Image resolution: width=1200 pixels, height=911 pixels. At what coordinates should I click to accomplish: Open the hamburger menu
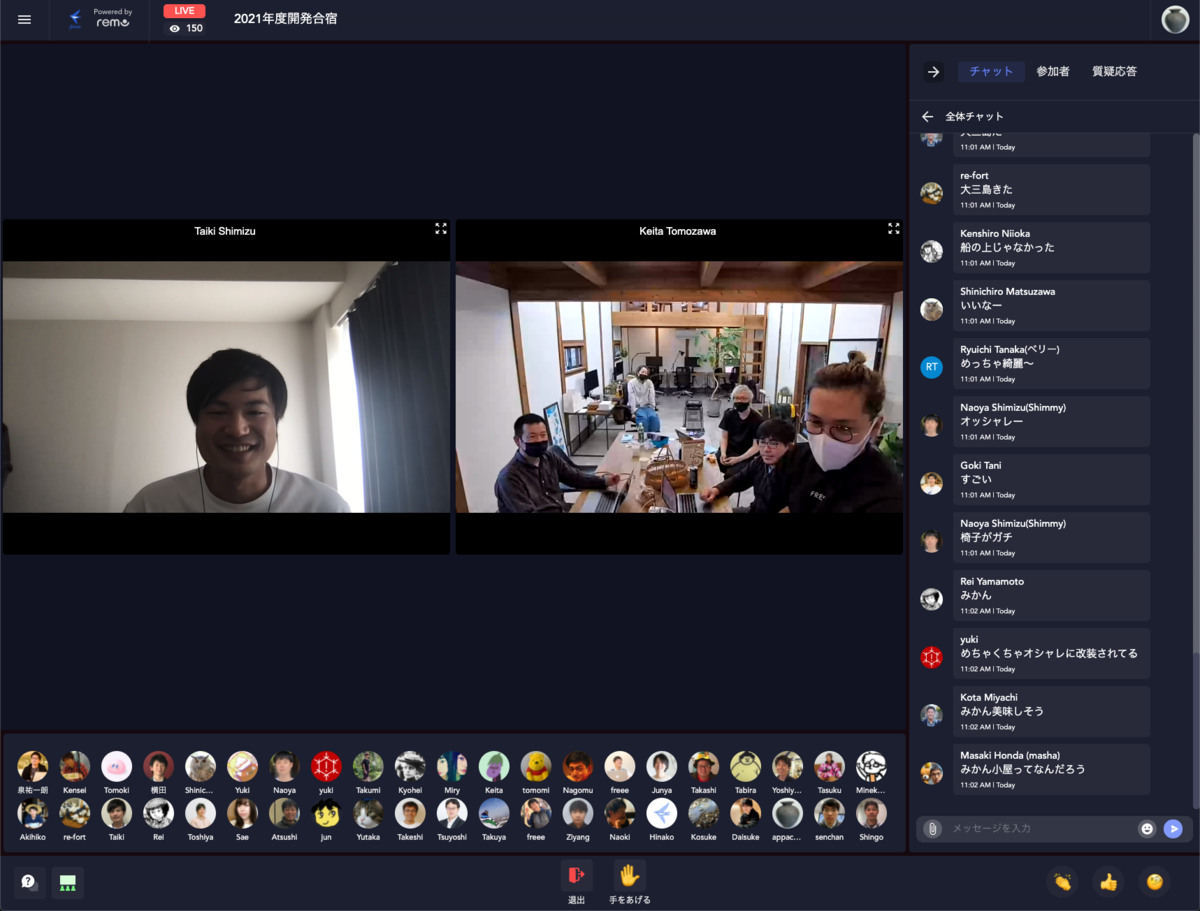coord(24,19)
